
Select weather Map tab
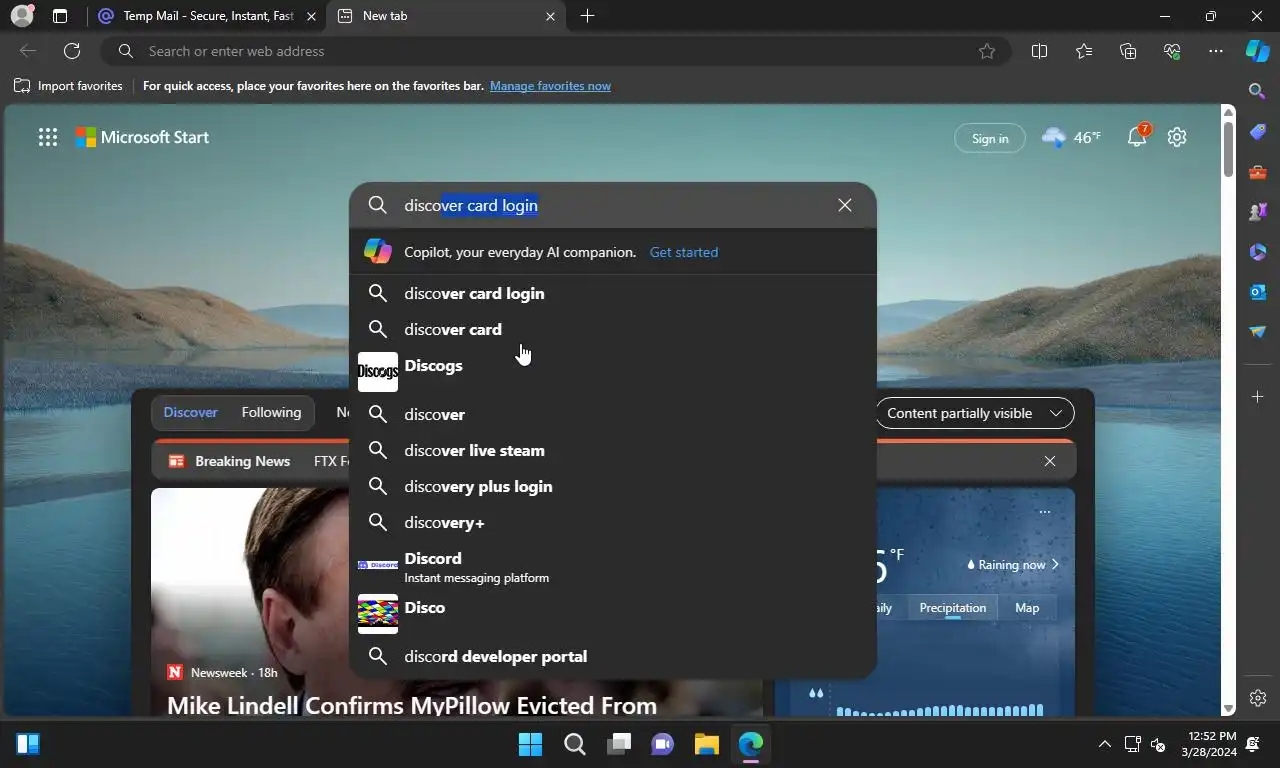pos(1027,608)
